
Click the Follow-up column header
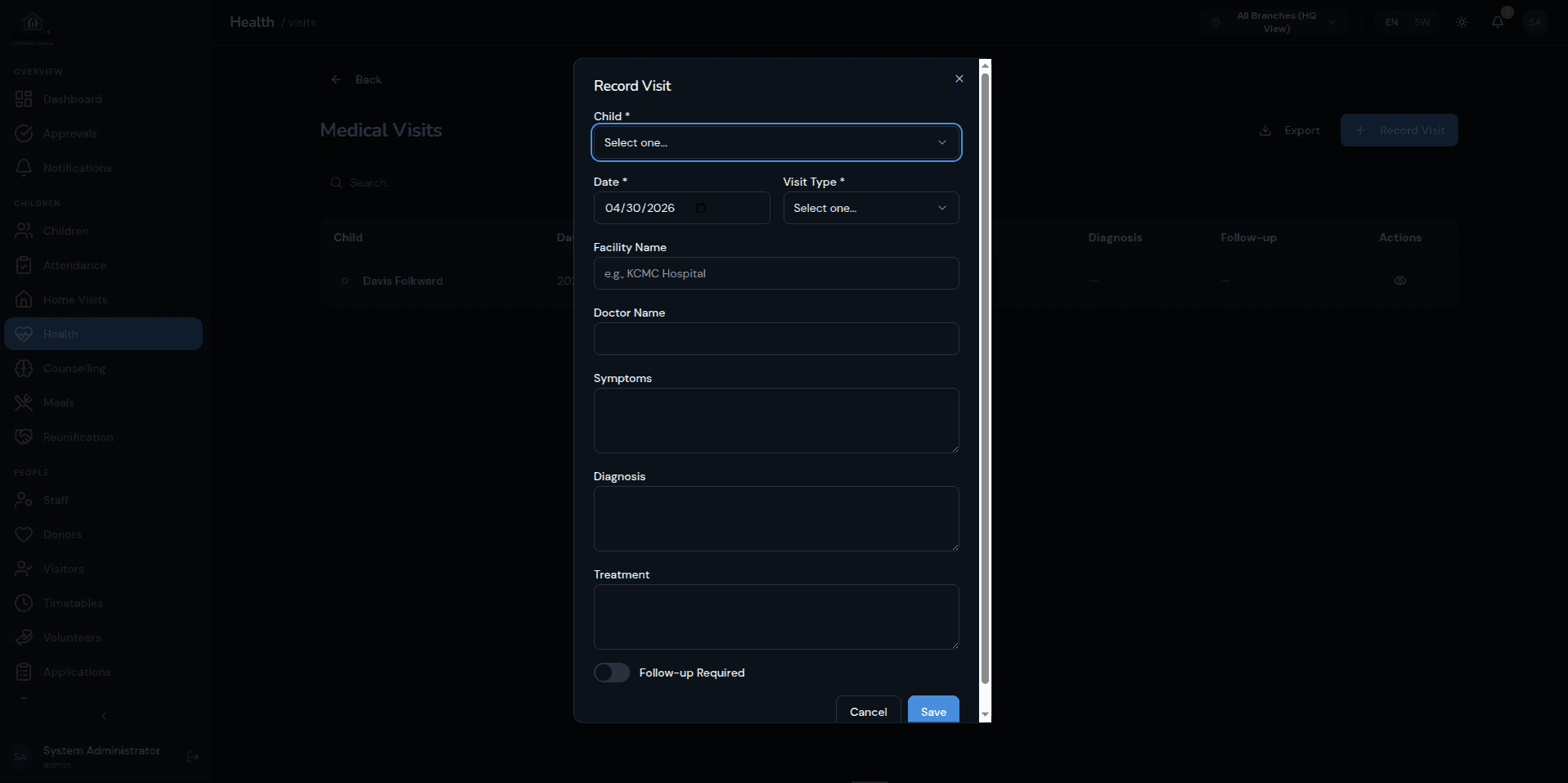coord(1248,237)
